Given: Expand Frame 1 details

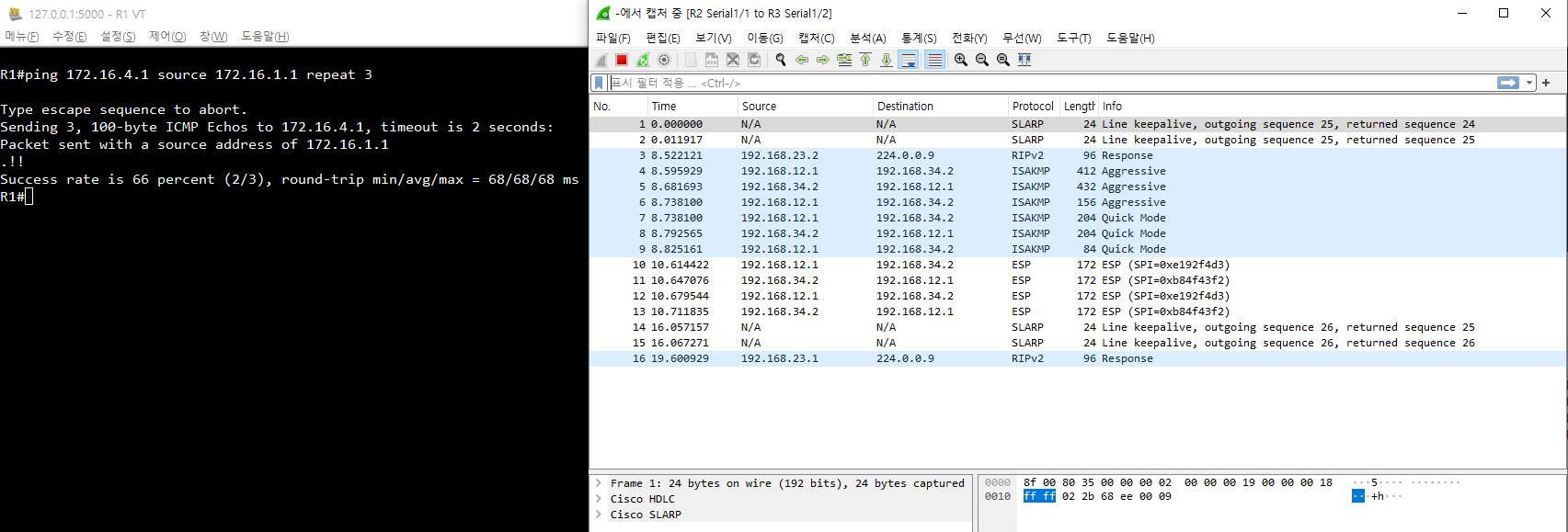Looking at the screenshot, I should (x=599, y=483).
